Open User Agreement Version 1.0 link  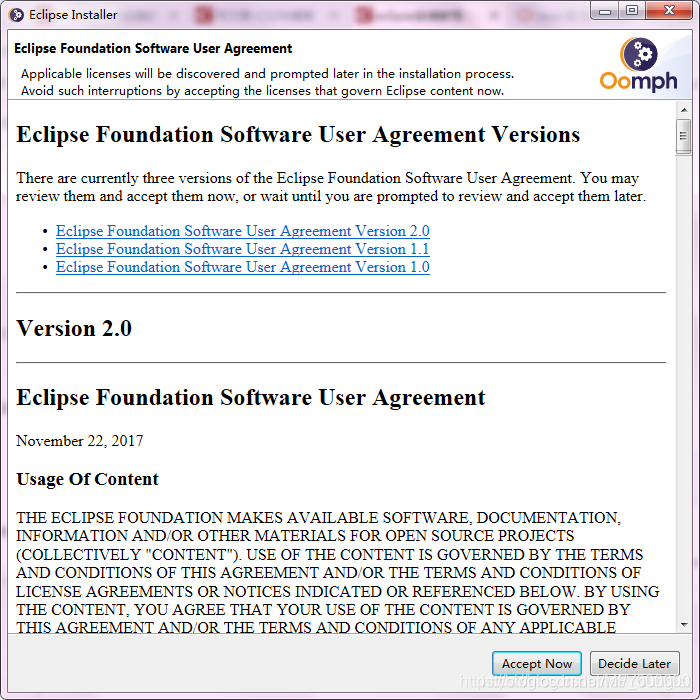[242, 267]
